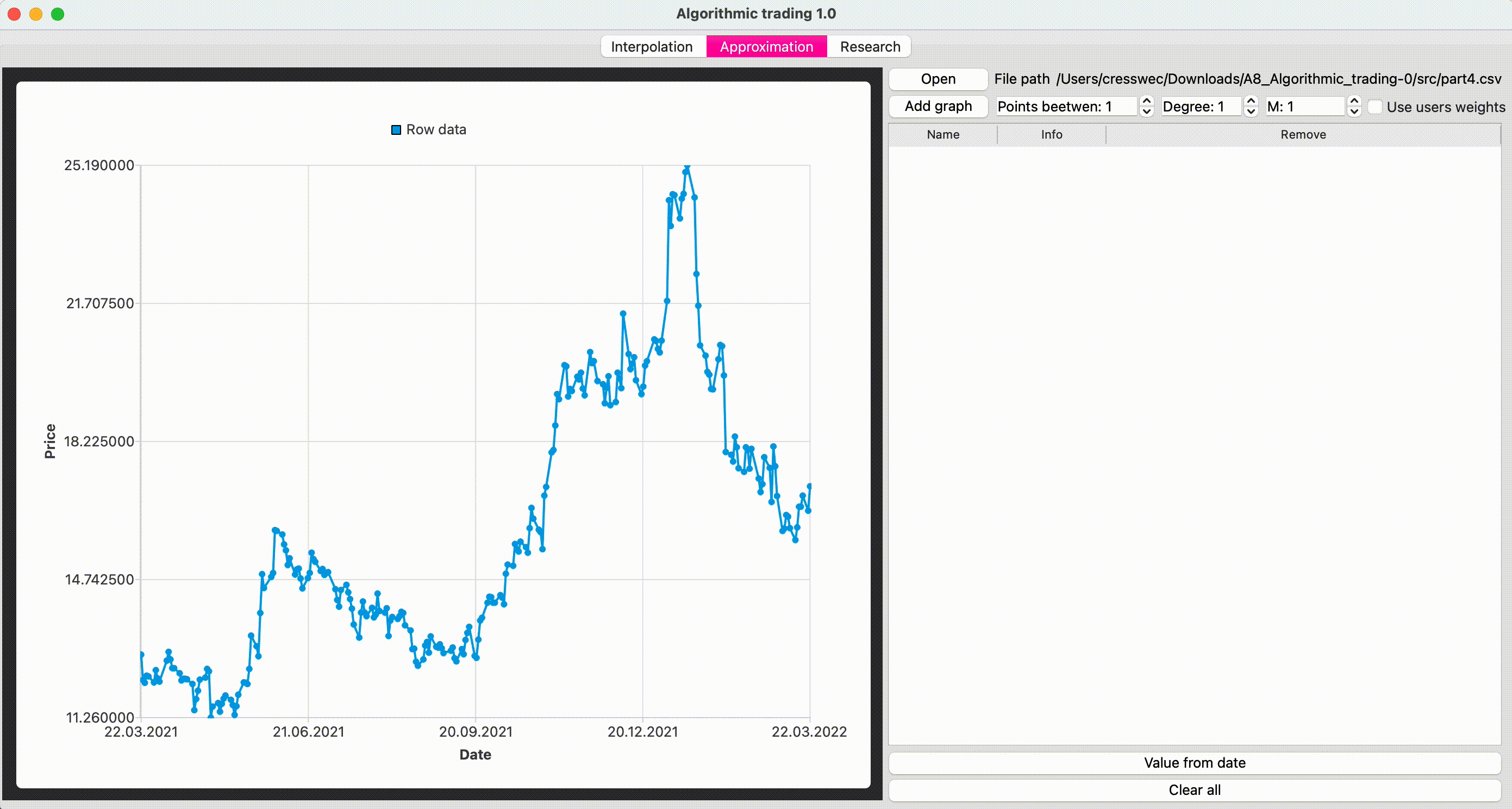Focus the Degree input field
Image resolution: width=1512 pixels, height=809 pixels.
pyautogui.click(x=1201, y=106)
